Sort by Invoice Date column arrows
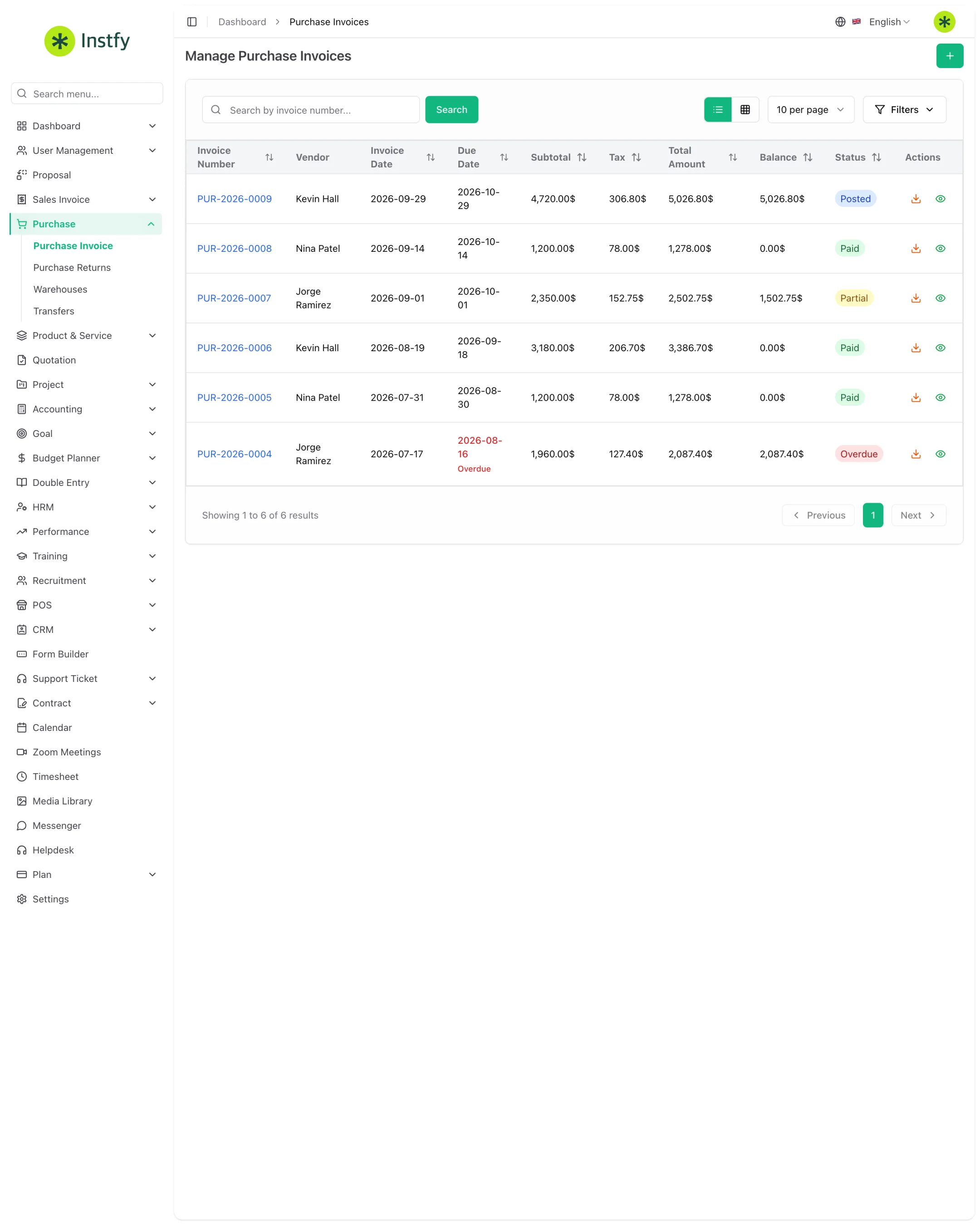Screen dimensions: 980x1225 click(x=431, y=157)
